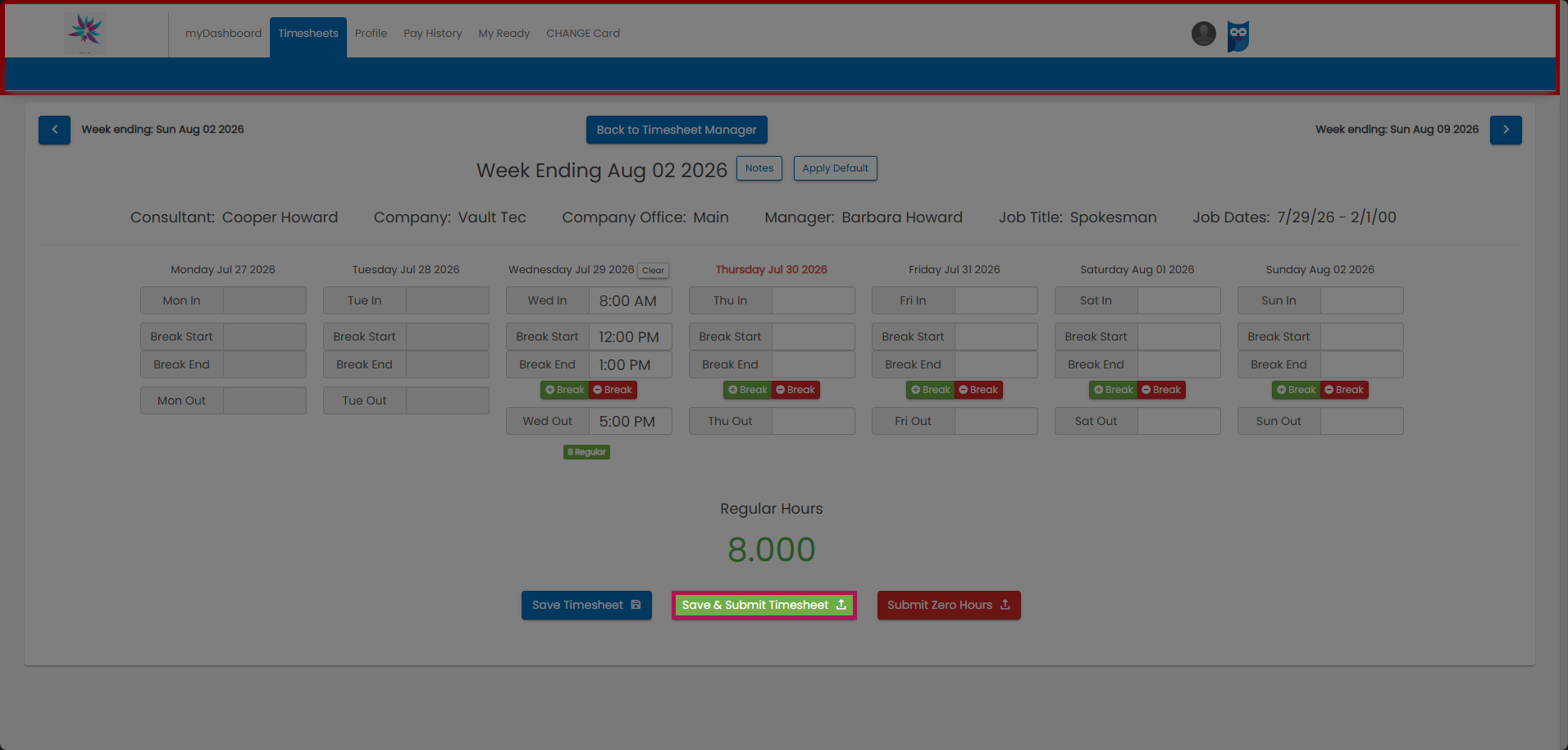Open the Notes button

click(759, 168)
